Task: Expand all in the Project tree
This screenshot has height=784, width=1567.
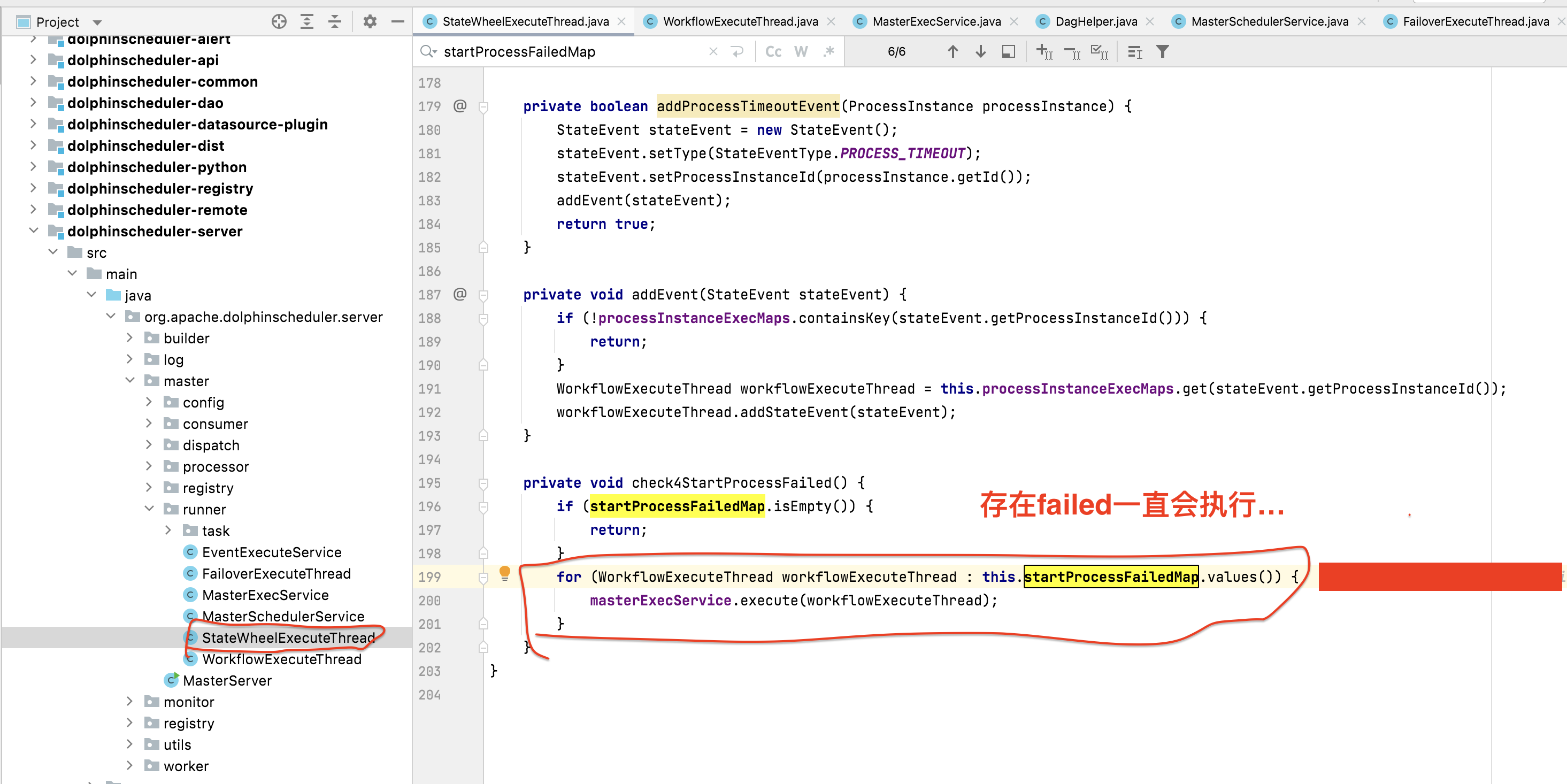Action: pyautogui.click(x=307, y=22)
